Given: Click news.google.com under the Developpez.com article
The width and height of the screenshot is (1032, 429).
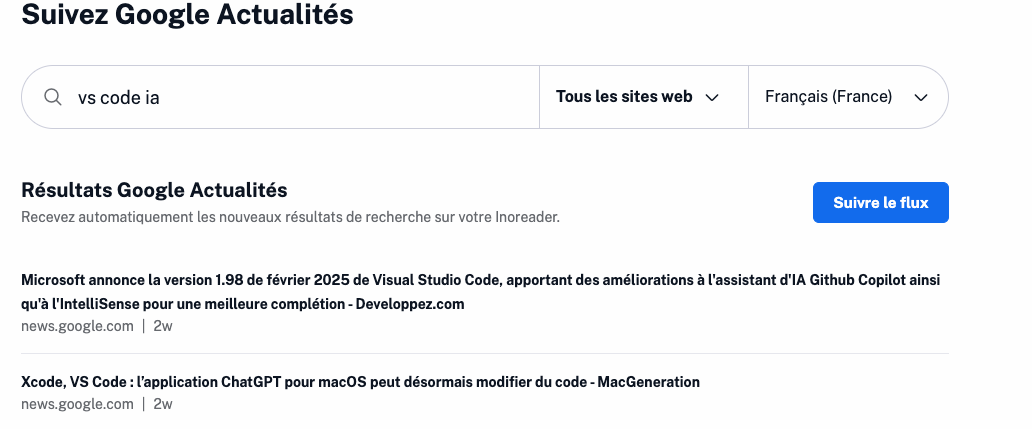Looking at the screenshot, I should (77, 325).
